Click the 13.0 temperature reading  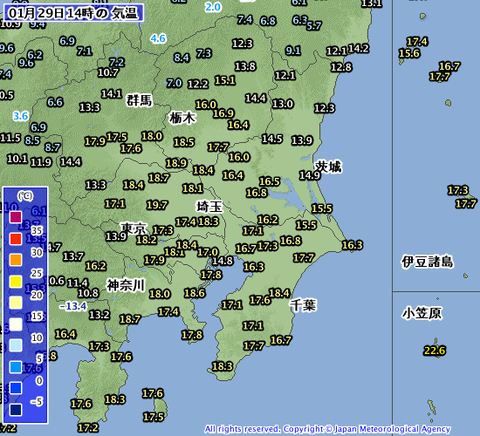pyautogui.click(x=283, y=104)
